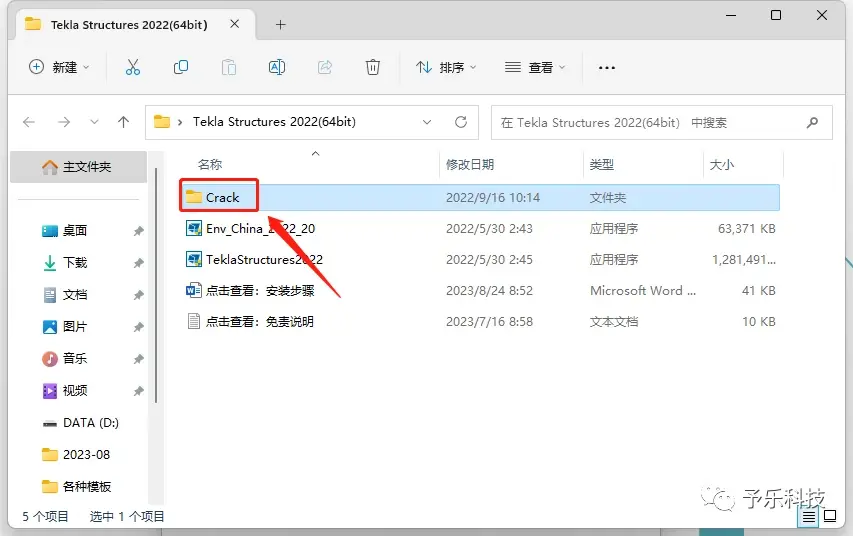Unpin 文档 using its pin icon
Viewport: 853px width, 536px height.
click(x=138, y=295)
